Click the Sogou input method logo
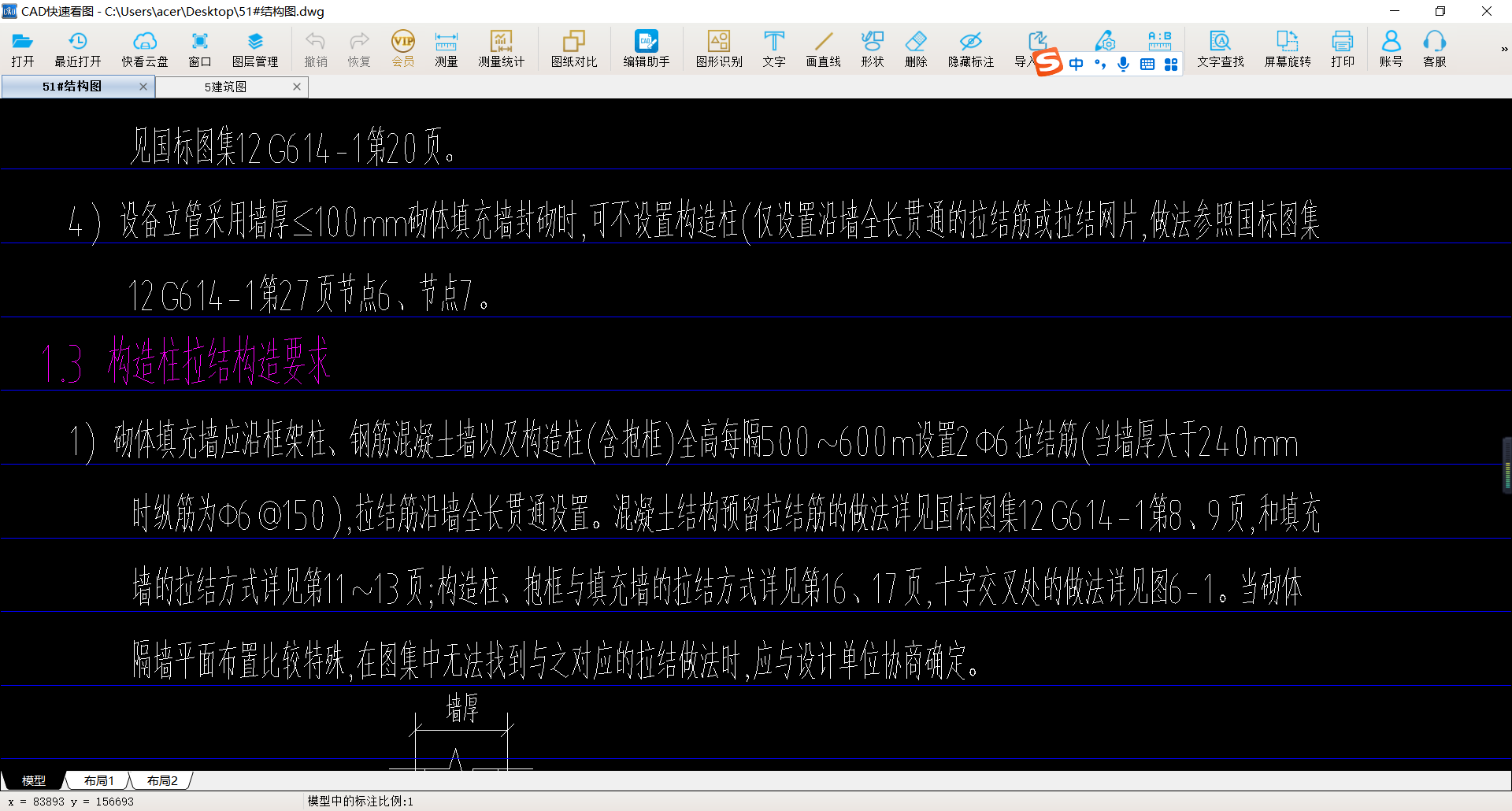Image resolution: width=1512 pixels, height=811 pixels. [x=1048, y=62]
